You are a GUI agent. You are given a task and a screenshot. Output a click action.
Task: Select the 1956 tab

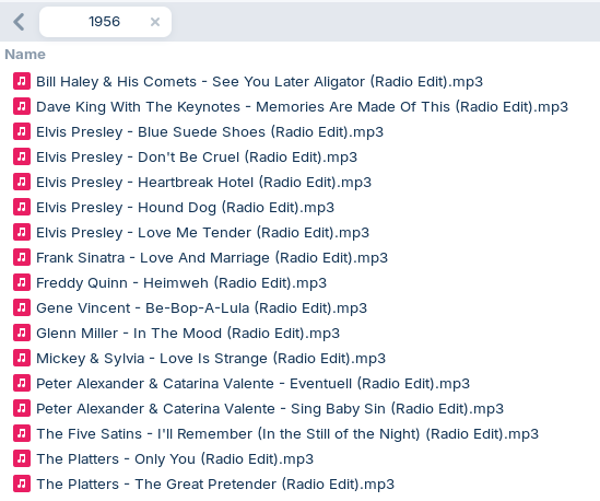(x=104, y=22)
